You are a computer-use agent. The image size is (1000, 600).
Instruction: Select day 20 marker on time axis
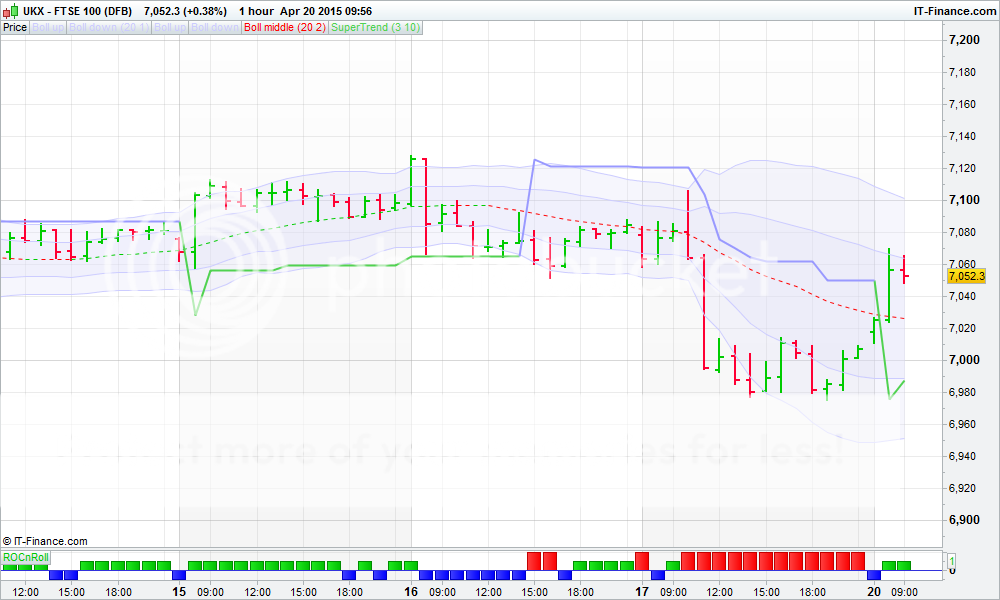[874, 591]
